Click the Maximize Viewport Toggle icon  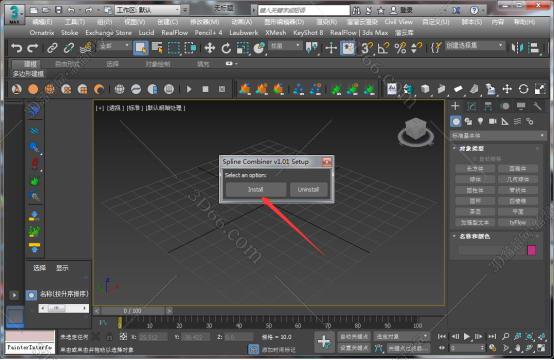[x=541, y=348]
